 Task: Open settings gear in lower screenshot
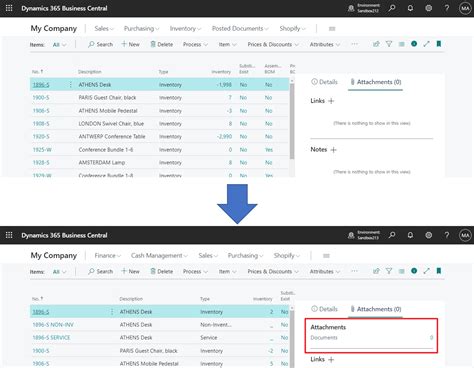pyautogui.click(x=429, y=235)
